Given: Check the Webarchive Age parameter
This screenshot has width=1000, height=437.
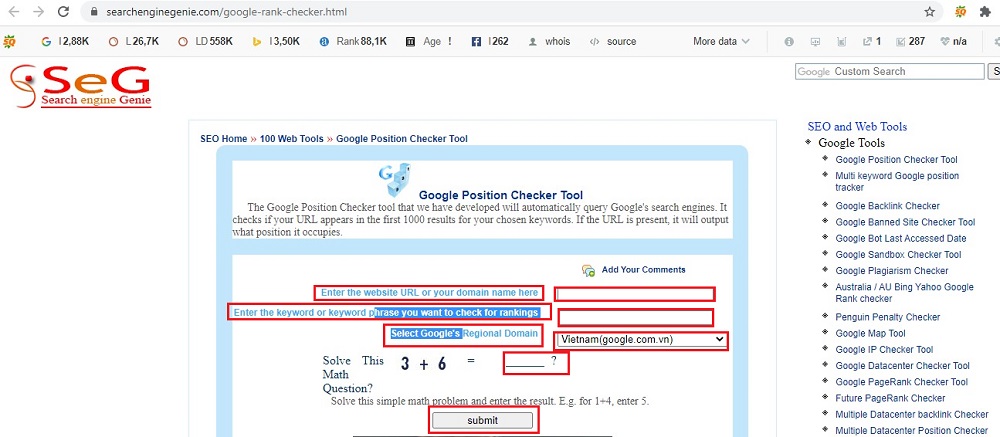Looking at the screenshot, I should [x=429, y=41].
